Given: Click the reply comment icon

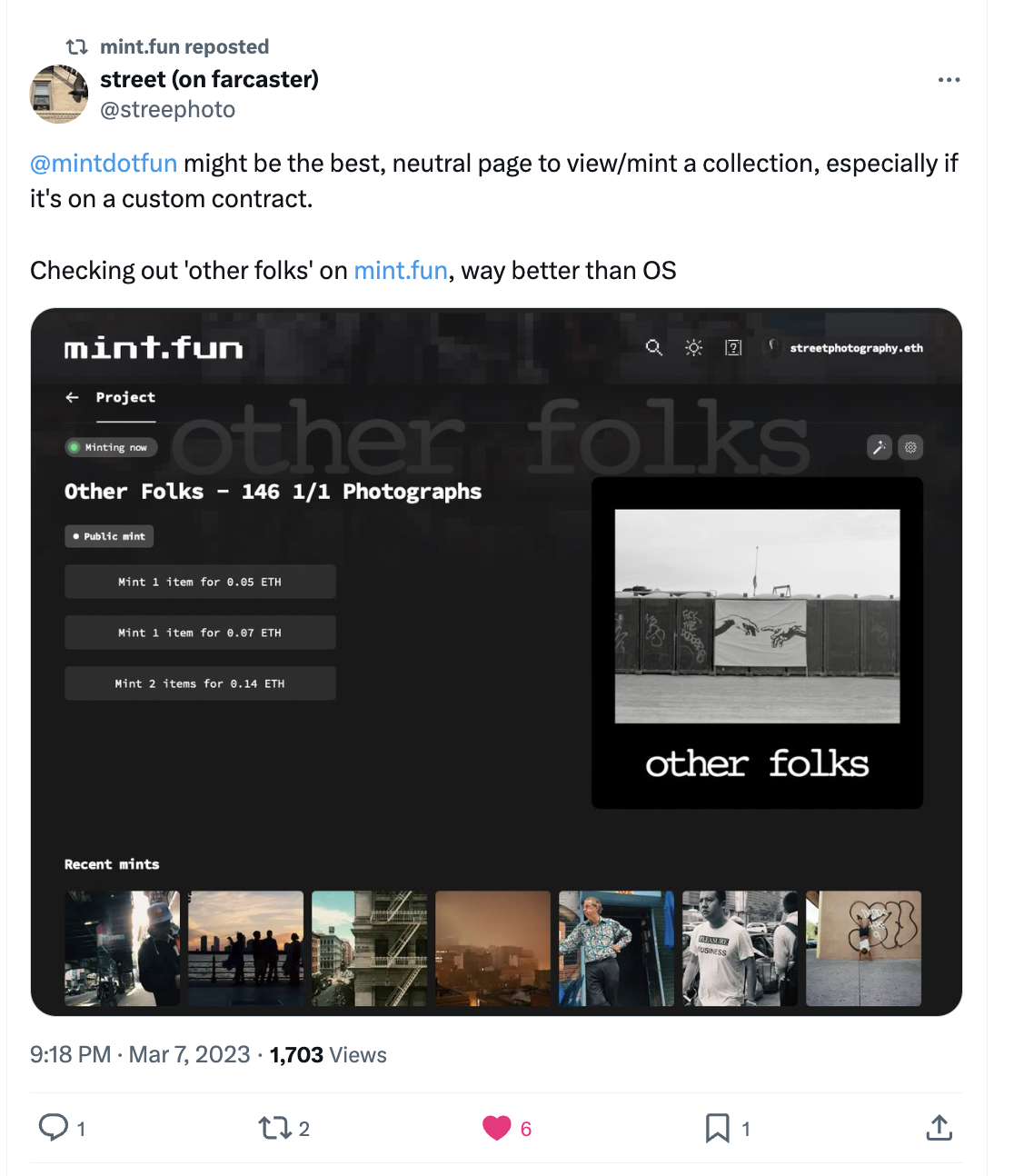Looking at the screenshot, I should [x=54, y=1128].
